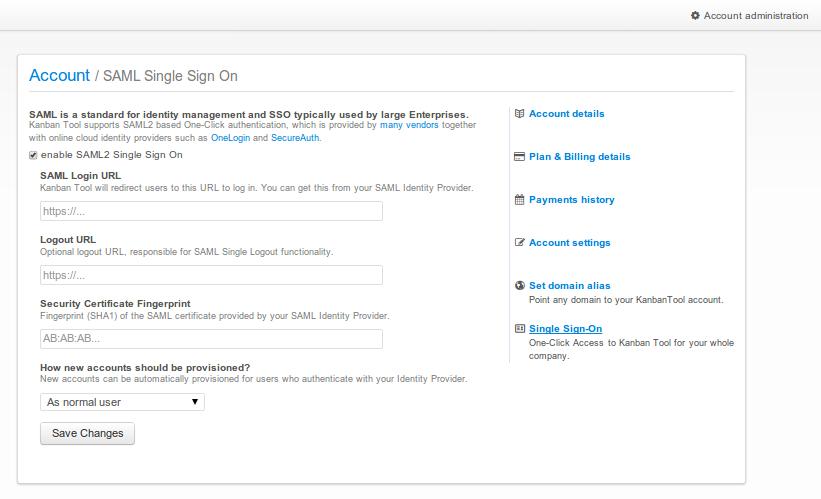Open Plan & Billing details page
Screen dimensions: 821x499
580,157
